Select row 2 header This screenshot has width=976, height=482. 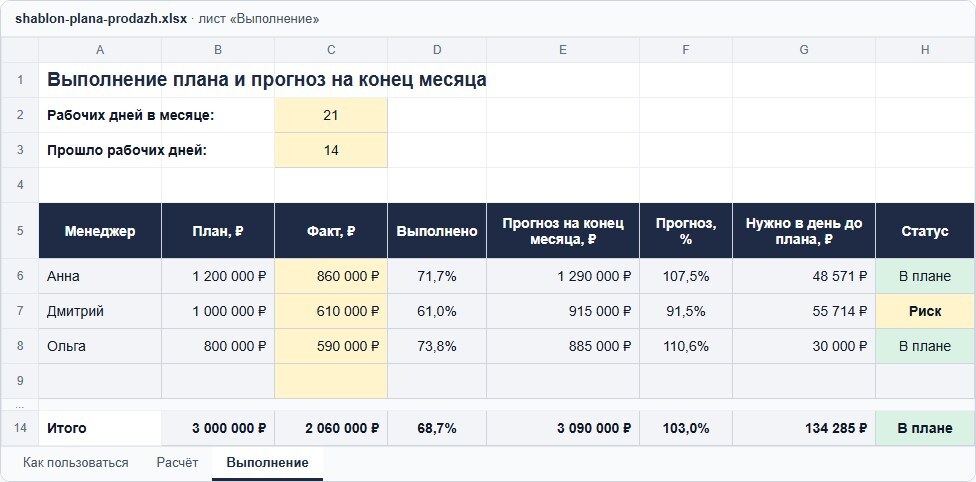20,115
